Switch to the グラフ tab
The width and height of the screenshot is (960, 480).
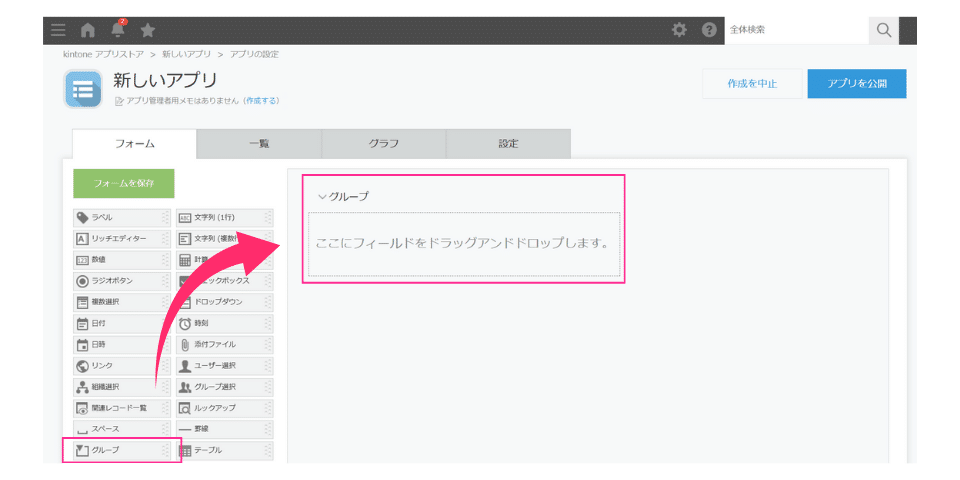point(384,144)
